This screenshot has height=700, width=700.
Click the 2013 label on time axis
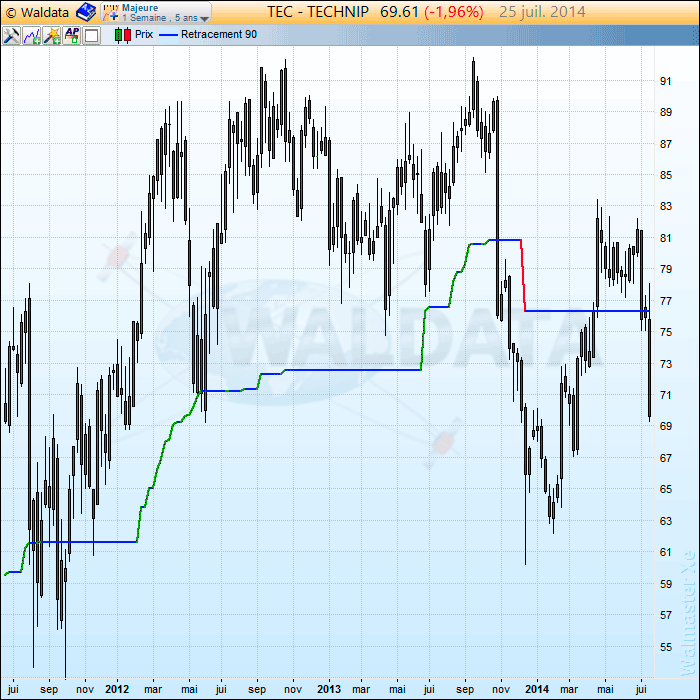[x=329, y=689]
